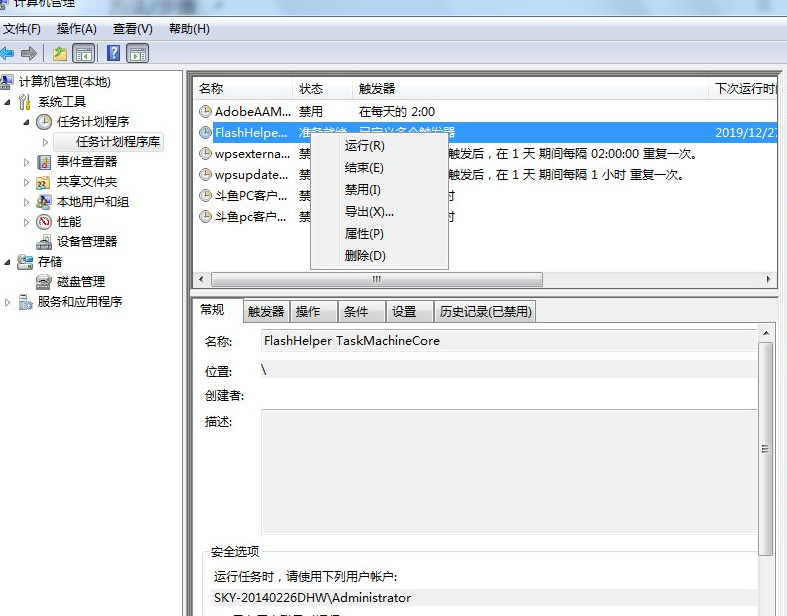Switch to the 条件 tab
Screen dimensions: 787x616
361,312
